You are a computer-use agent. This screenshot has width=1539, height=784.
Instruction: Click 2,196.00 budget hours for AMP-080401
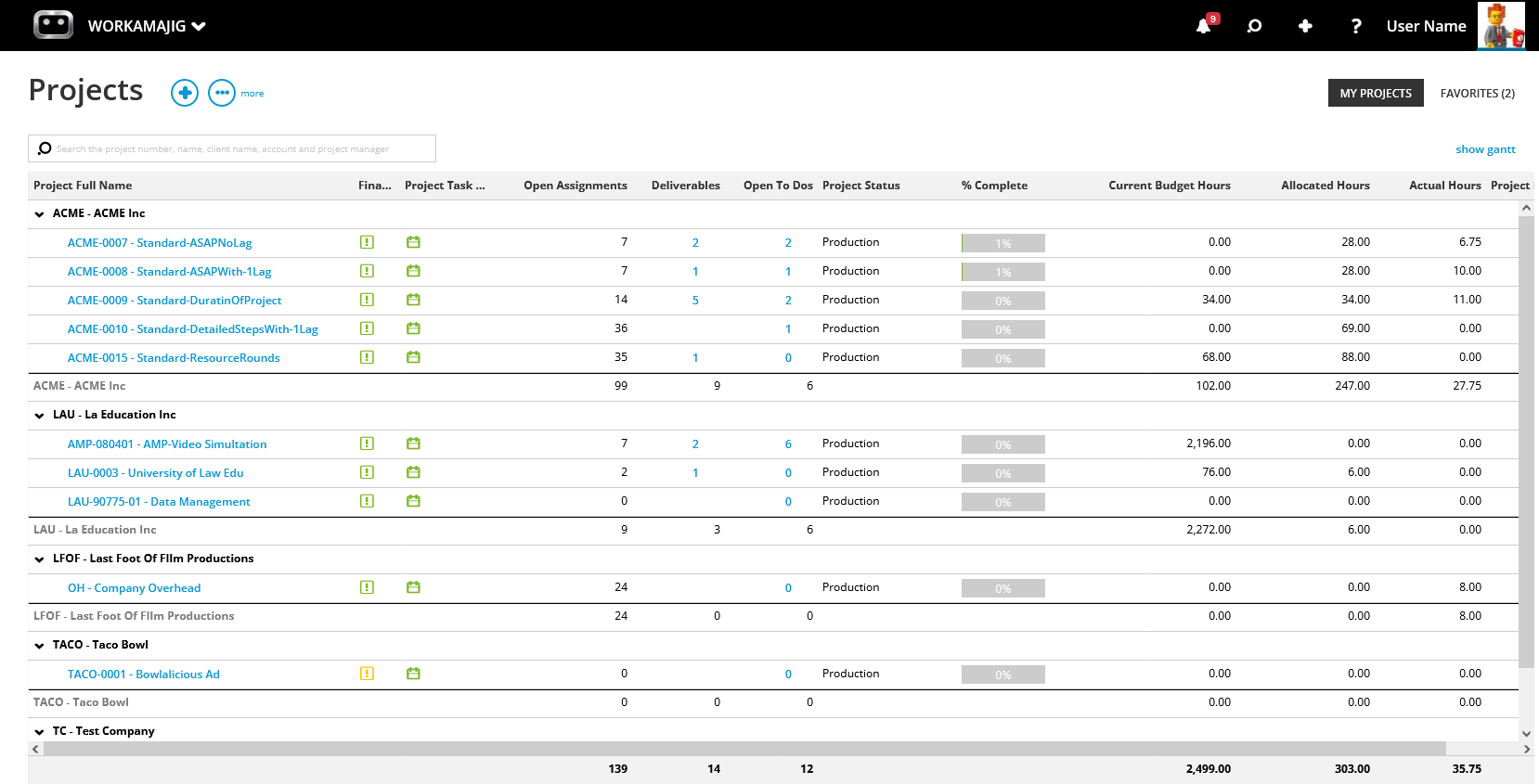coord(1208,443)
